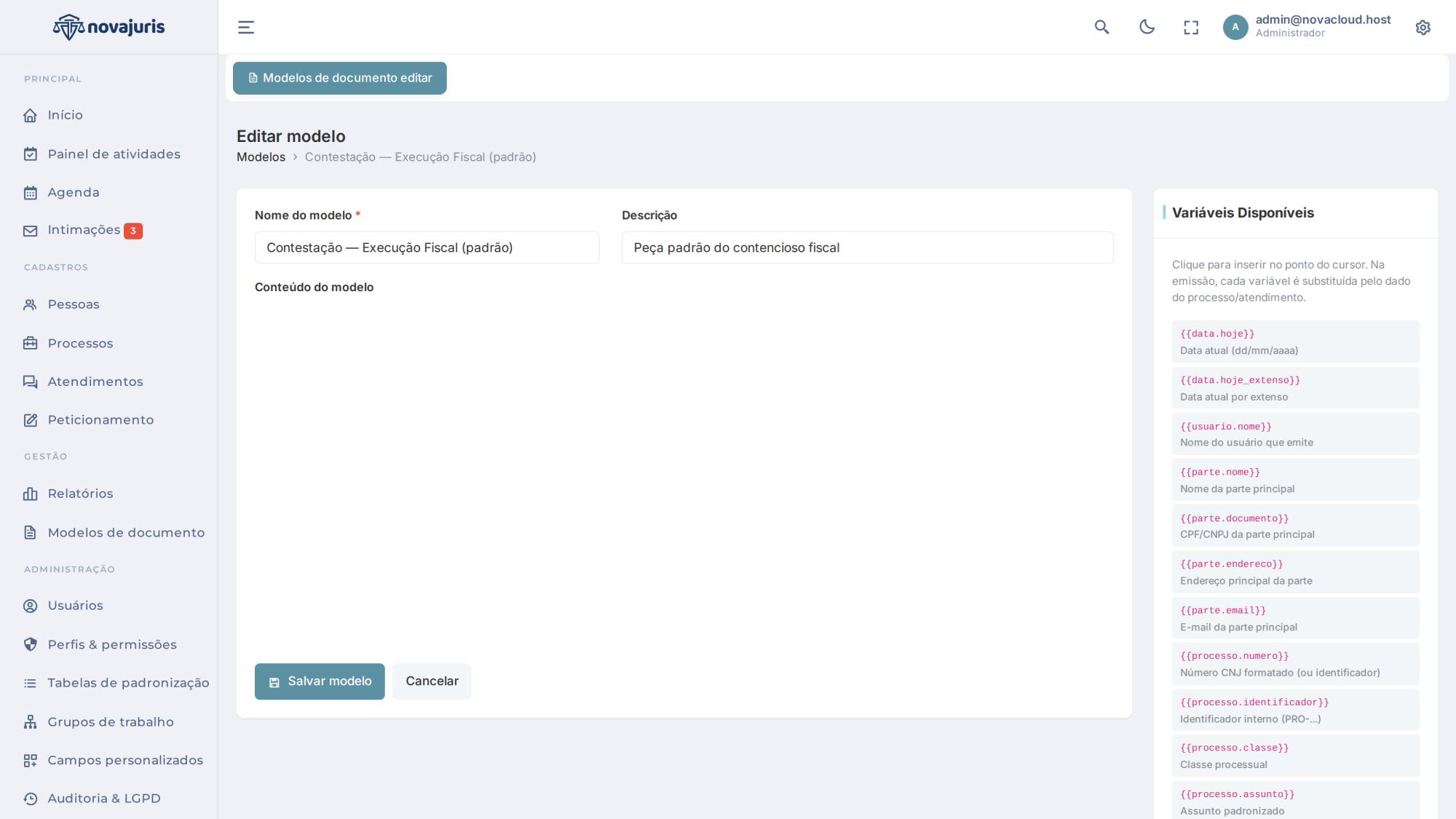The height and width of the screenshot is (819, 1456).
Task: Insert the {{parte.nome}} variable
Action: pyautogui.click(x=1295, y=480)
